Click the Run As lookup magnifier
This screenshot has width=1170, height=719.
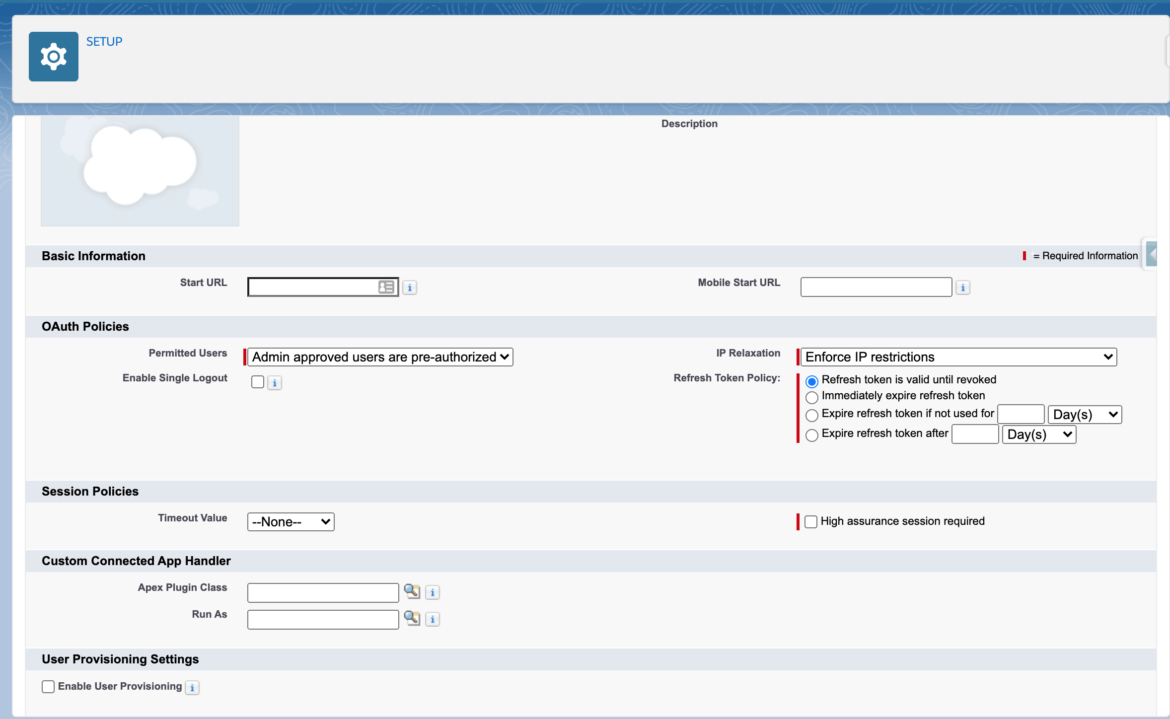[x=412, y=619]
